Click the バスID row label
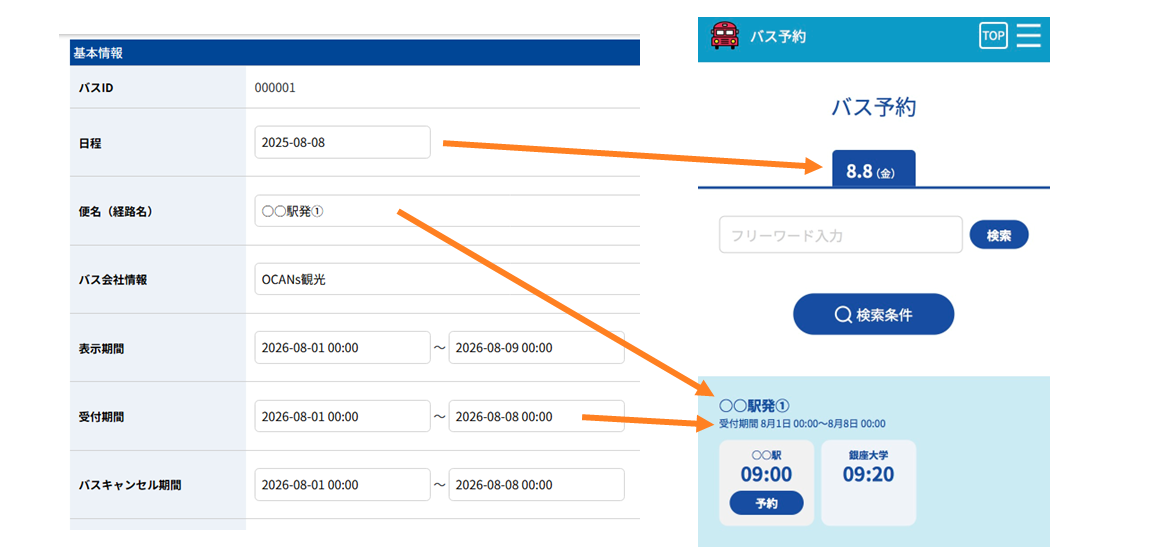This screenshot has width=1167, height=550. tap(95, 88)
